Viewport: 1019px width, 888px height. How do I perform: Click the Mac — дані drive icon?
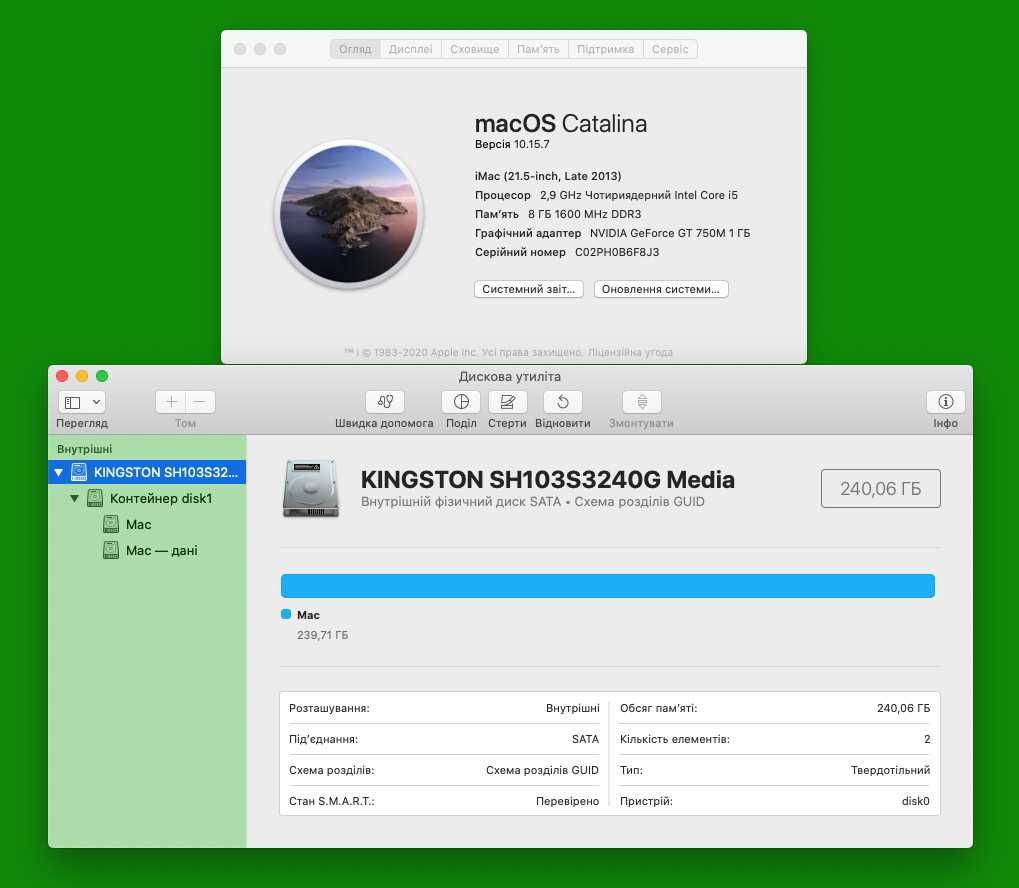(x=111, y=550)
